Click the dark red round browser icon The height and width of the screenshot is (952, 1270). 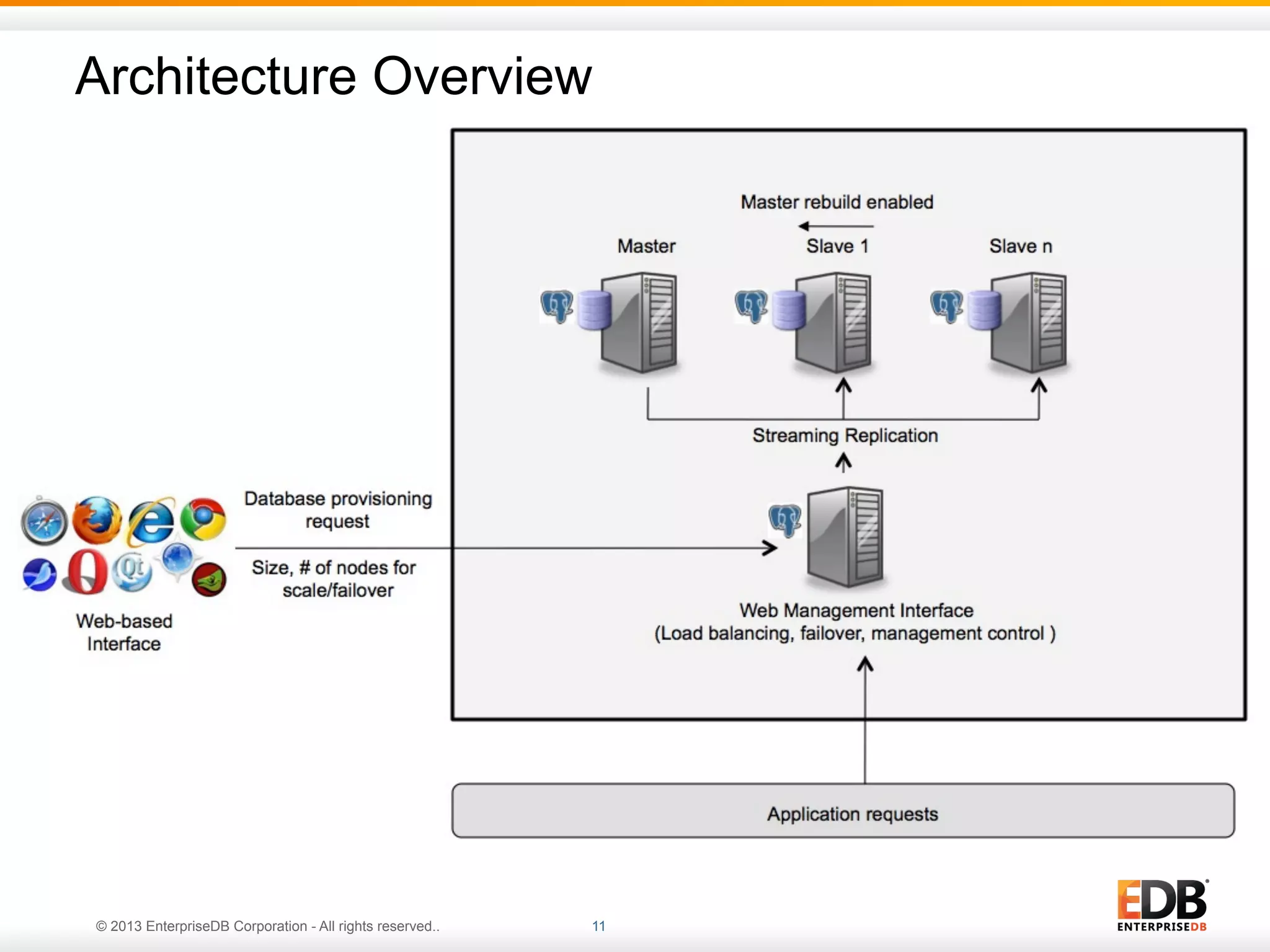(209, 580)
